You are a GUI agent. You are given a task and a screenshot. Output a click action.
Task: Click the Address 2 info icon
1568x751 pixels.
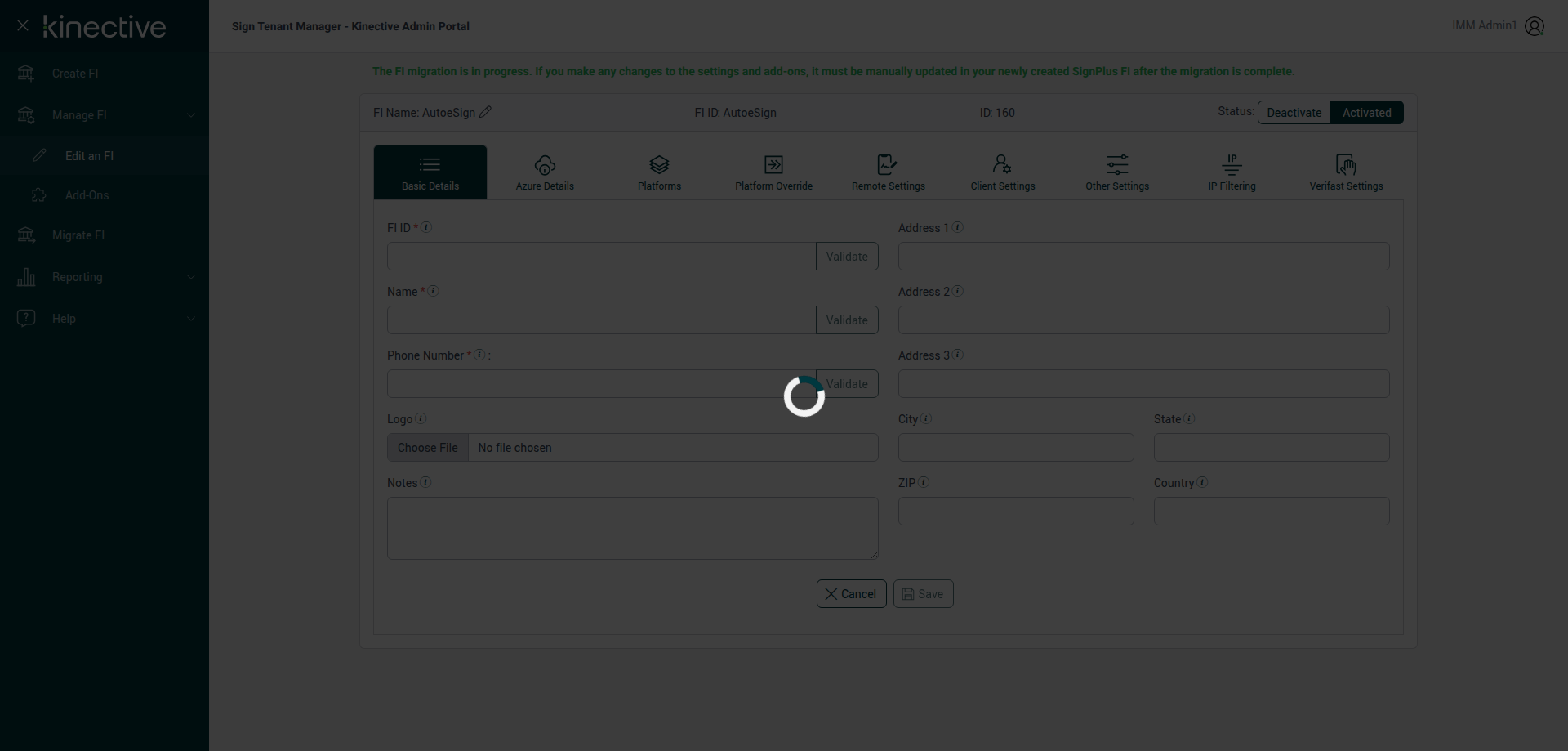point(958,291)
